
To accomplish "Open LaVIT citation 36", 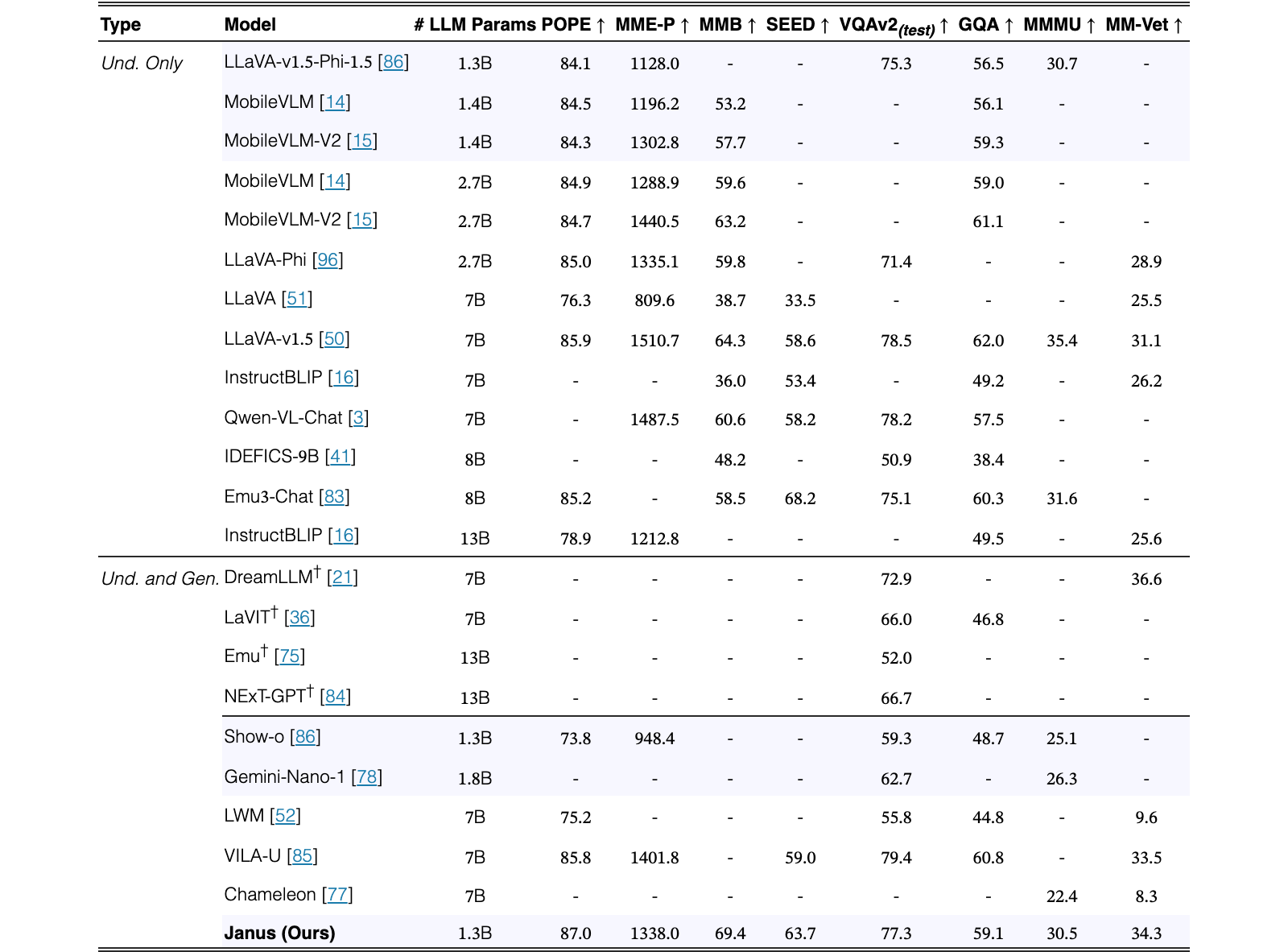I will point(299,617).
